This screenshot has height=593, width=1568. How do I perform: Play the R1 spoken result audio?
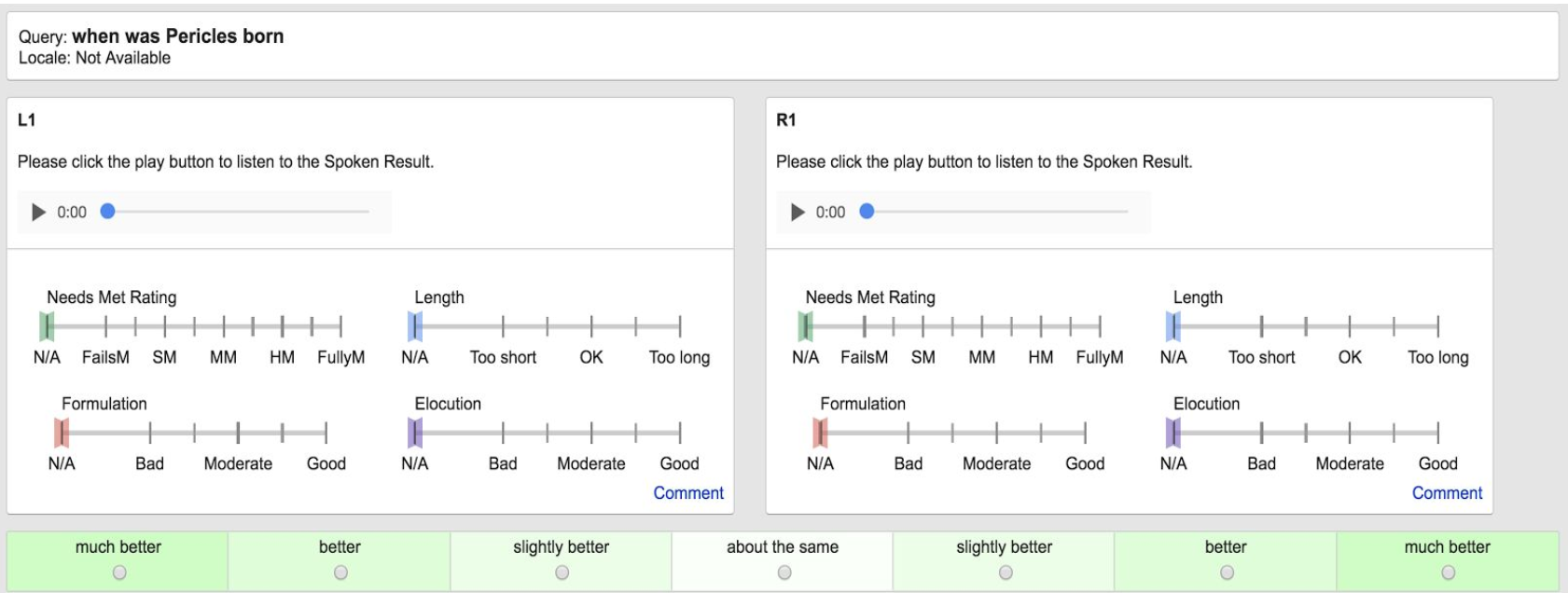[x=797, y=213]
